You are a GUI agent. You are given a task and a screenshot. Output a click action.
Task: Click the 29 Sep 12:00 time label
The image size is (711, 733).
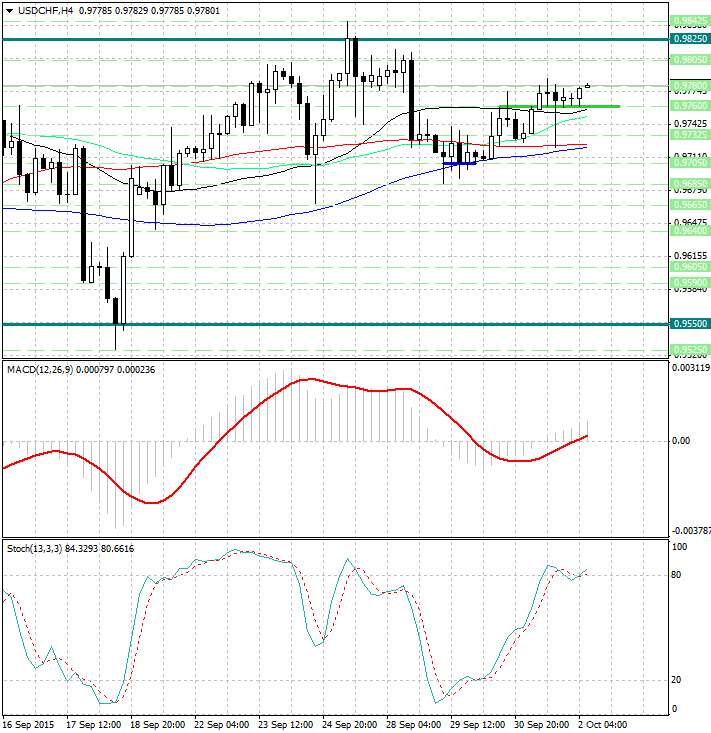477,725
